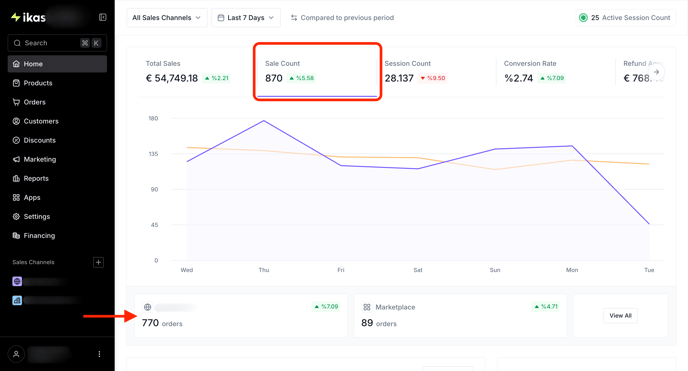Image resolution: width=688 pixels, height=371 pixels.
Task: Click Compared to previous period
Action: tap(342, 18)
